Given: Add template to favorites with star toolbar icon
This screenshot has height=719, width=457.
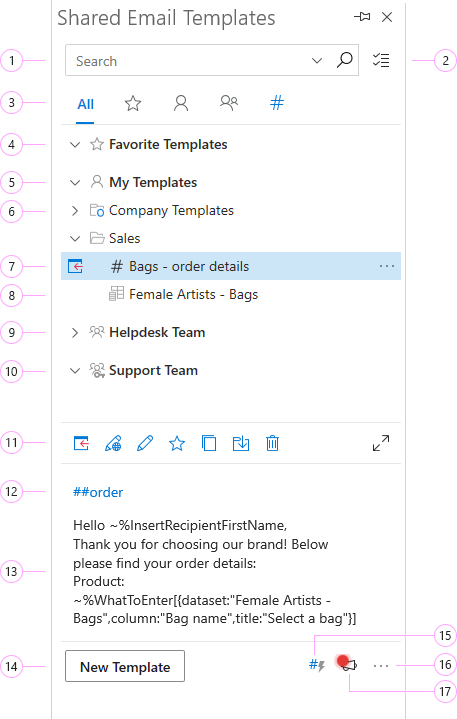Looking at the screenshot, I should tap(177, 443).
